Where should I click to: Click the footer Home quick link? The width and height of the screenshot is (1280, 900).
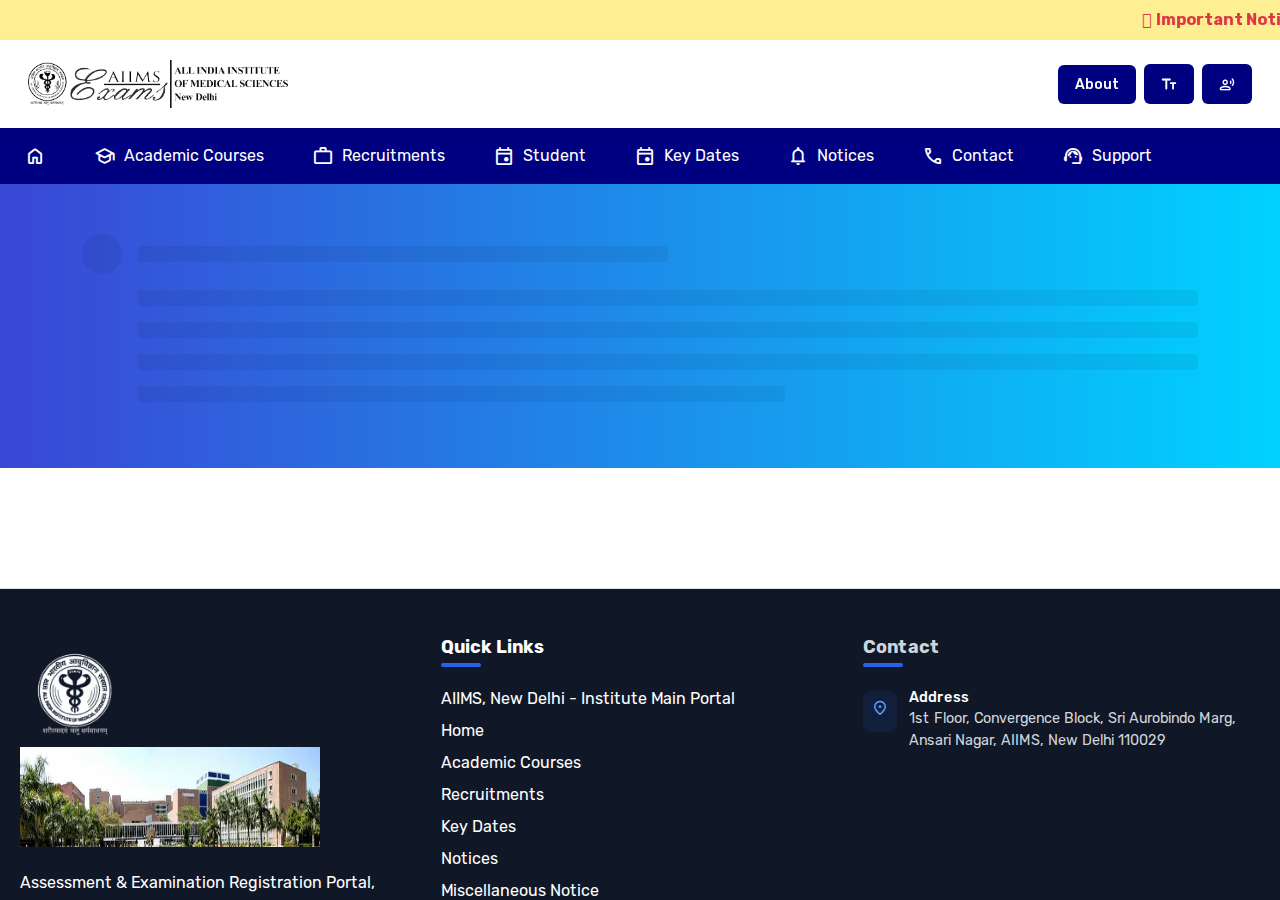click(x=462, y=731)
